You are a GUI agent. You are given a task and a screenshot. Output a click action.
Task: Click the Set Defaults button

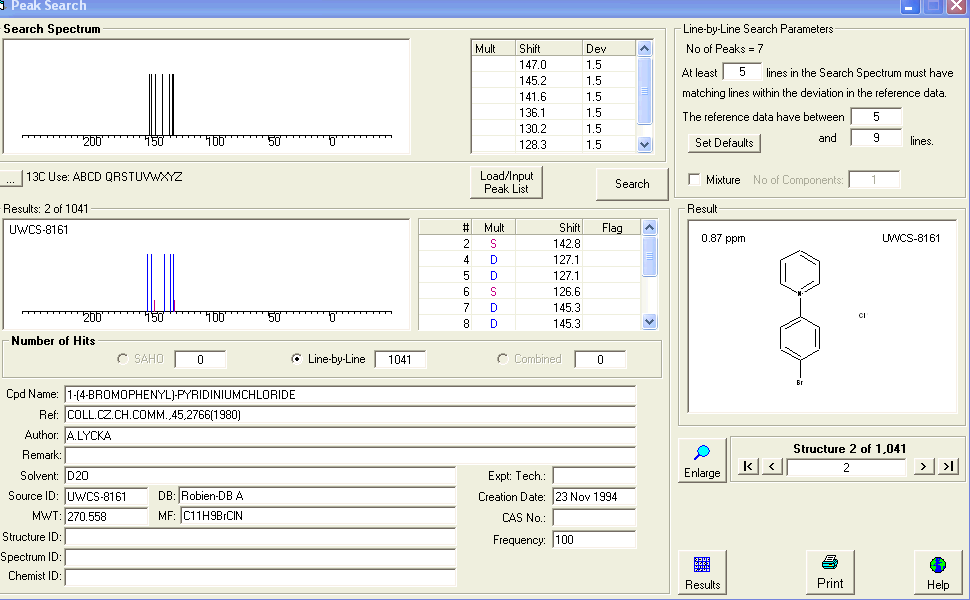724,143
